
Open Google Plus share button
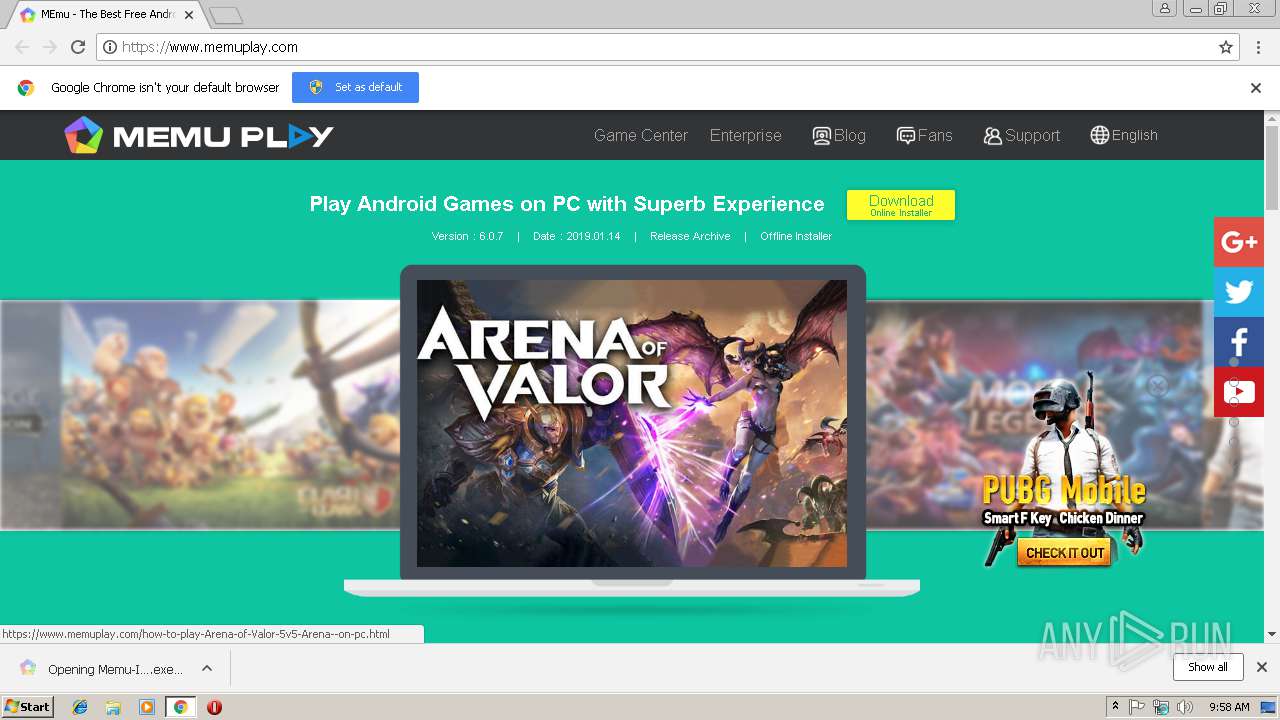(1239, 242)
